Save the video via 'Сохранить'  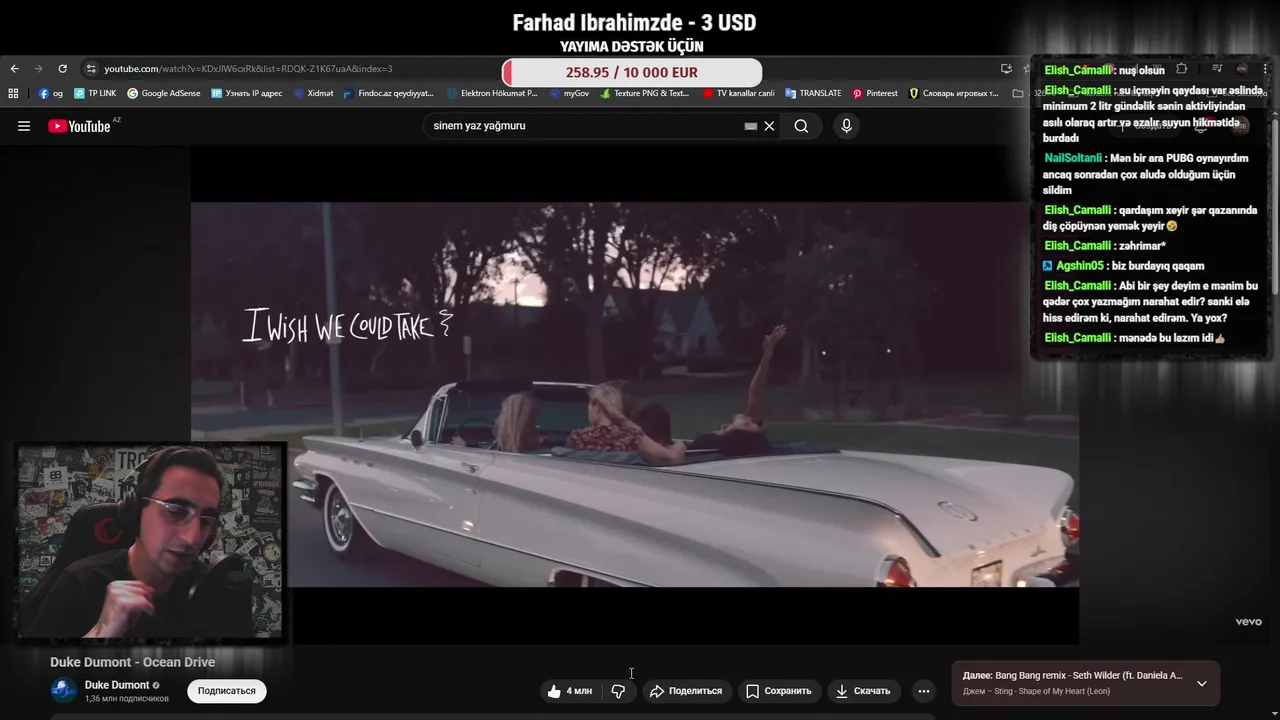coord(779,691)
